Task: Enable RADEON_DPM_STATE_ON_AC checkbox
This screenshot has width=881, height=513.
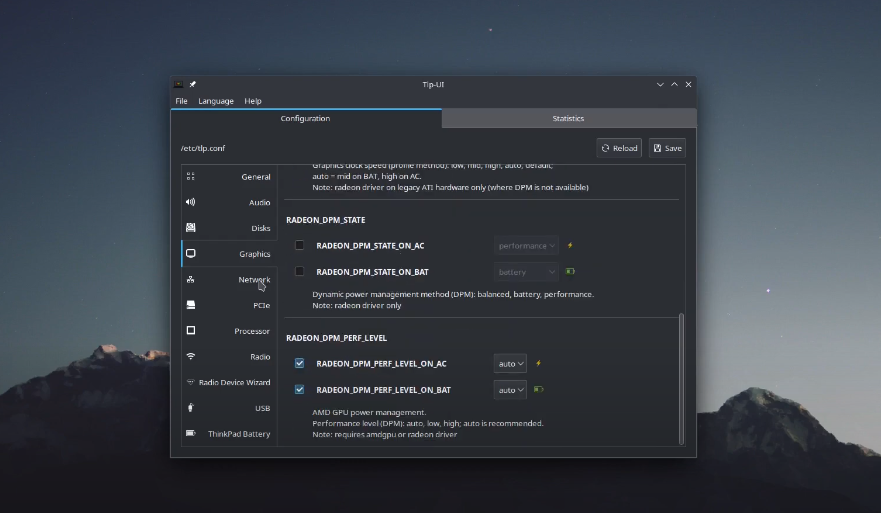Action: tap(299, 245)
